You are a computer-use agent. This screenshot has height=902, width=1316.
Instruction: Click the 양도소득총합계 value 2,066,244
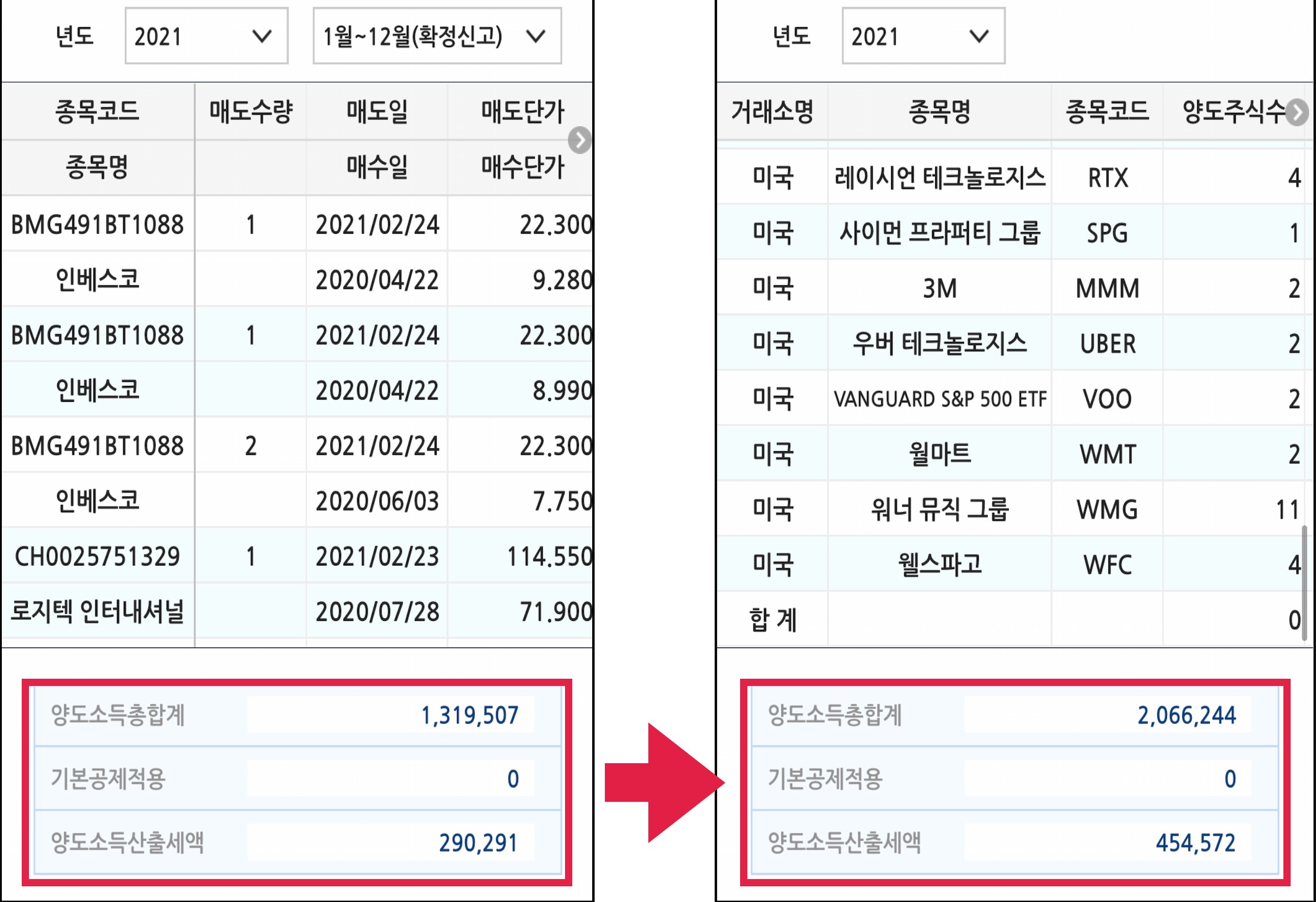(1187, 715)
